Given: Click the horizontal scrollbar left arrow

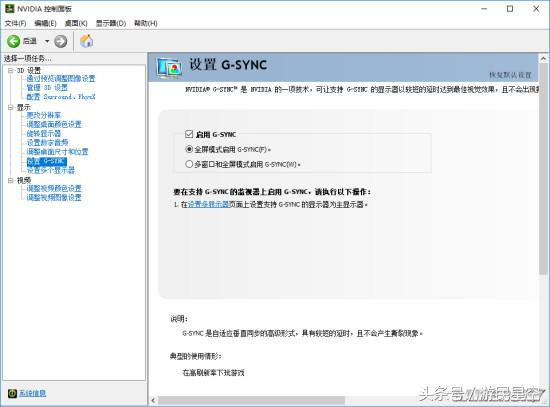Looking at the screenshot, I should coord(153,400).
